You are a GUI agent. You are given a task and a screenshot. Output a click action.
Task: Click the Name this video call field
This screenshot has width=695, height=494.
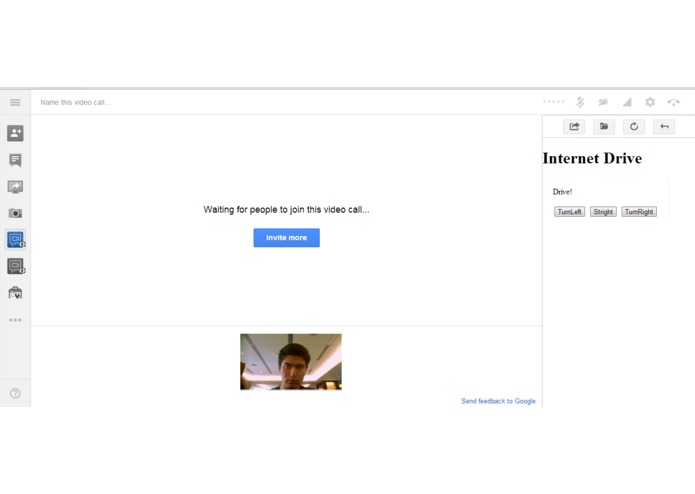pyautogui.click(x=75, y=102)
